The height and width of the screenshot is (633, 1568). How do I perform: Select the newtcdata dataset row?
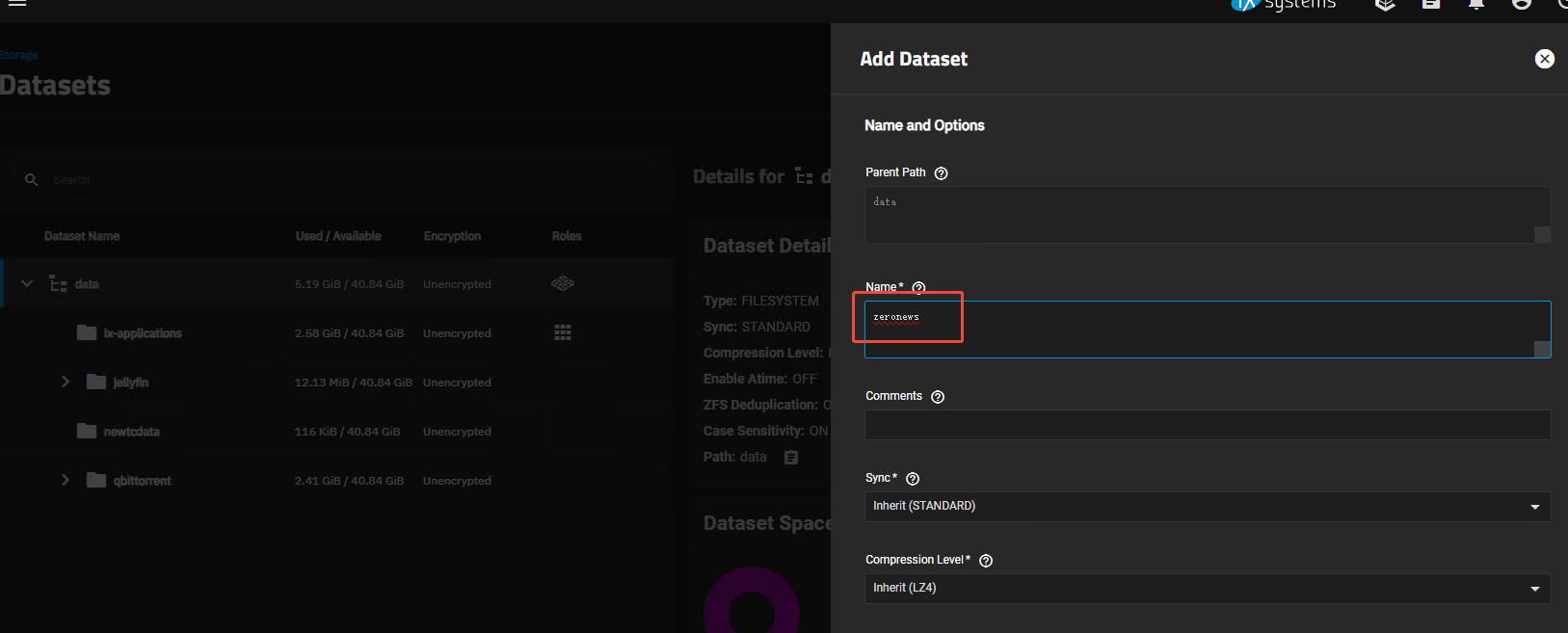(337, 432)
